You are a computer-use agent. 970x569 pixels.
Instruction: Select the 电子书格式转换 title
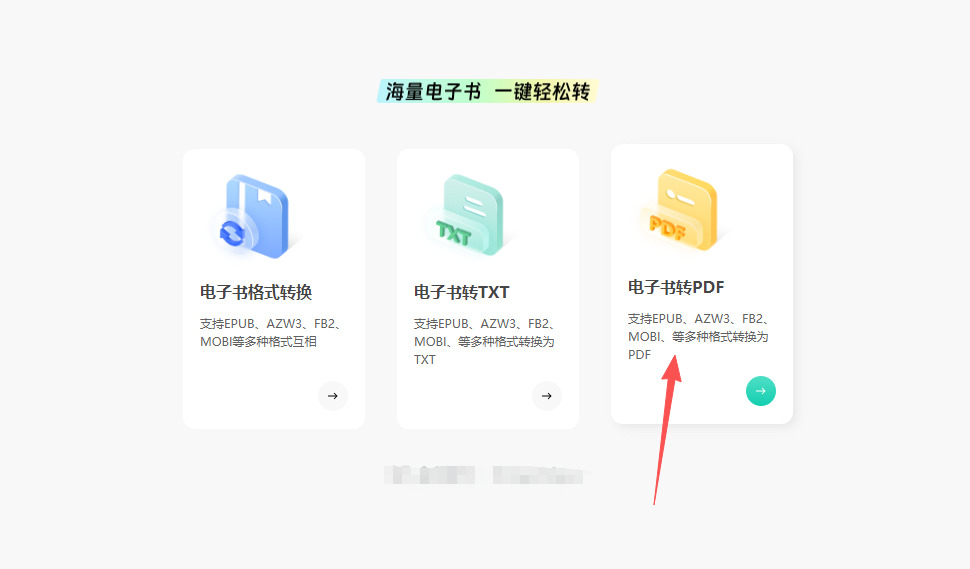pos(256,292)
